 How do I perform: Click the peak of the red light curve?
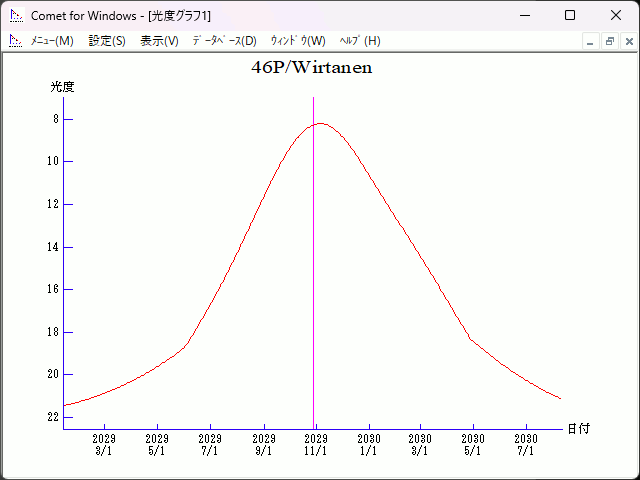[319, 123]
